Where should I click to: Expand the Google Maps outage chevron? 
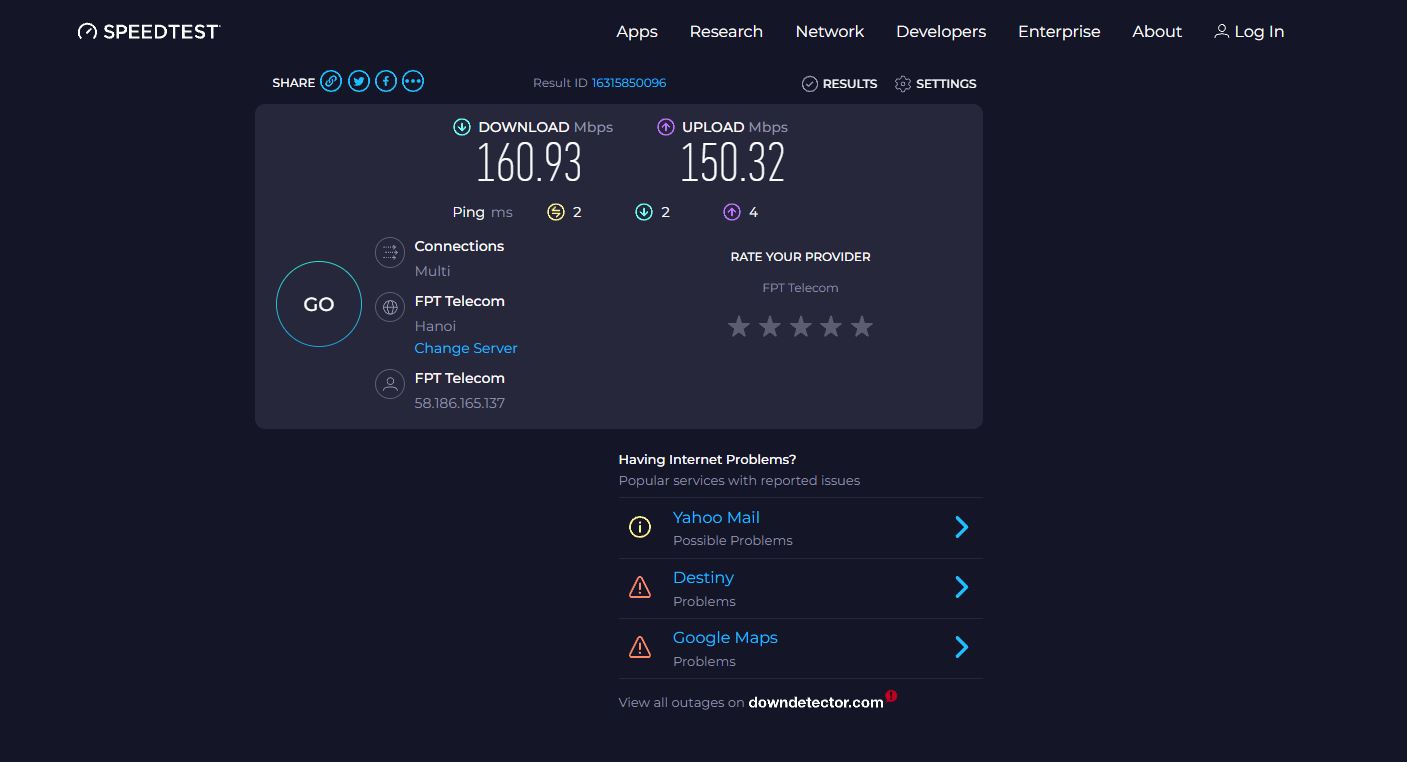(961, 647)
